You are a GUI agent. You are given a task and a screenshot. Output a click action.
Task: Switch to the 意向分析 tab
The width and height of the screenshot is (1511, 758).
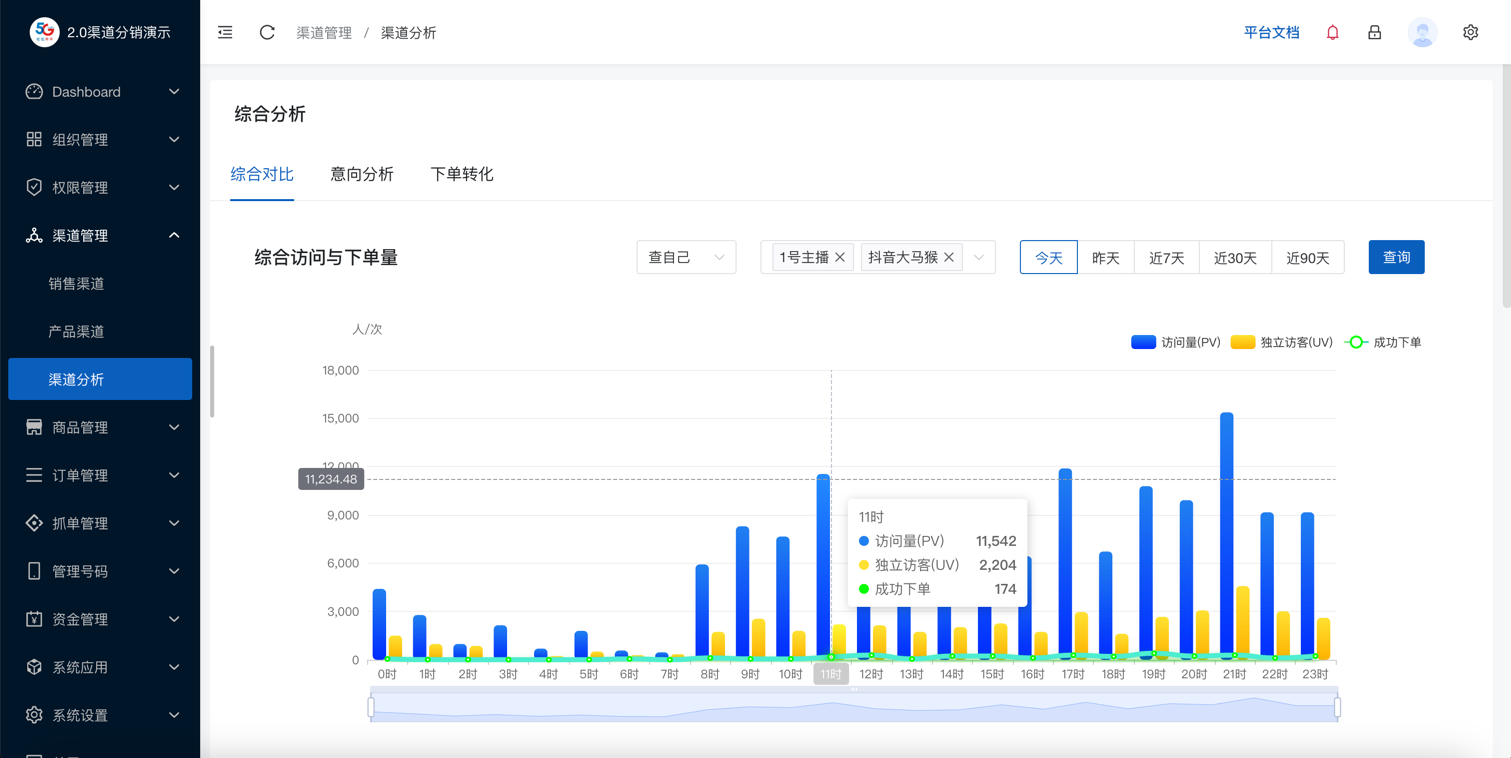(x=362, y=174)
